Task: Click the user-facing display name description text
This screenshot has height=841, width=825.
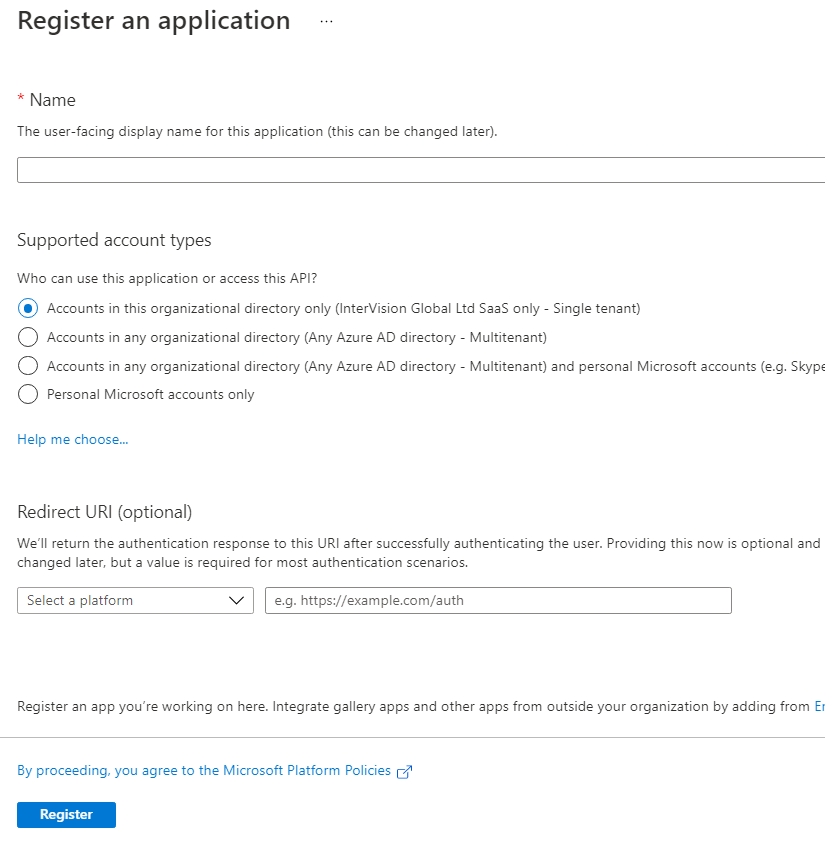Action: click(257, 131)
